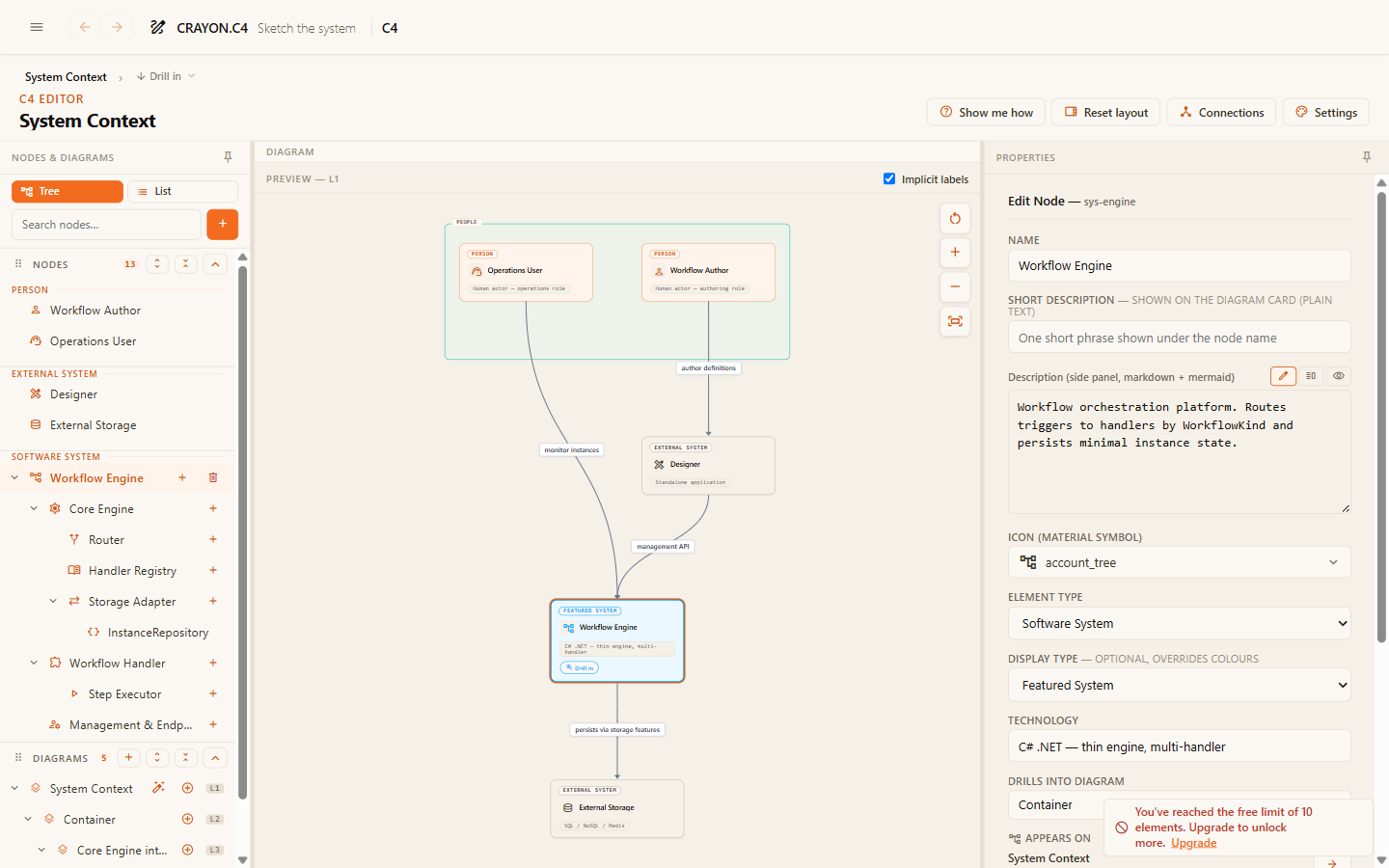Viewport: 1389px width, 868px height.
Task: Click the Search nodes field
Action: pos(106,224)
